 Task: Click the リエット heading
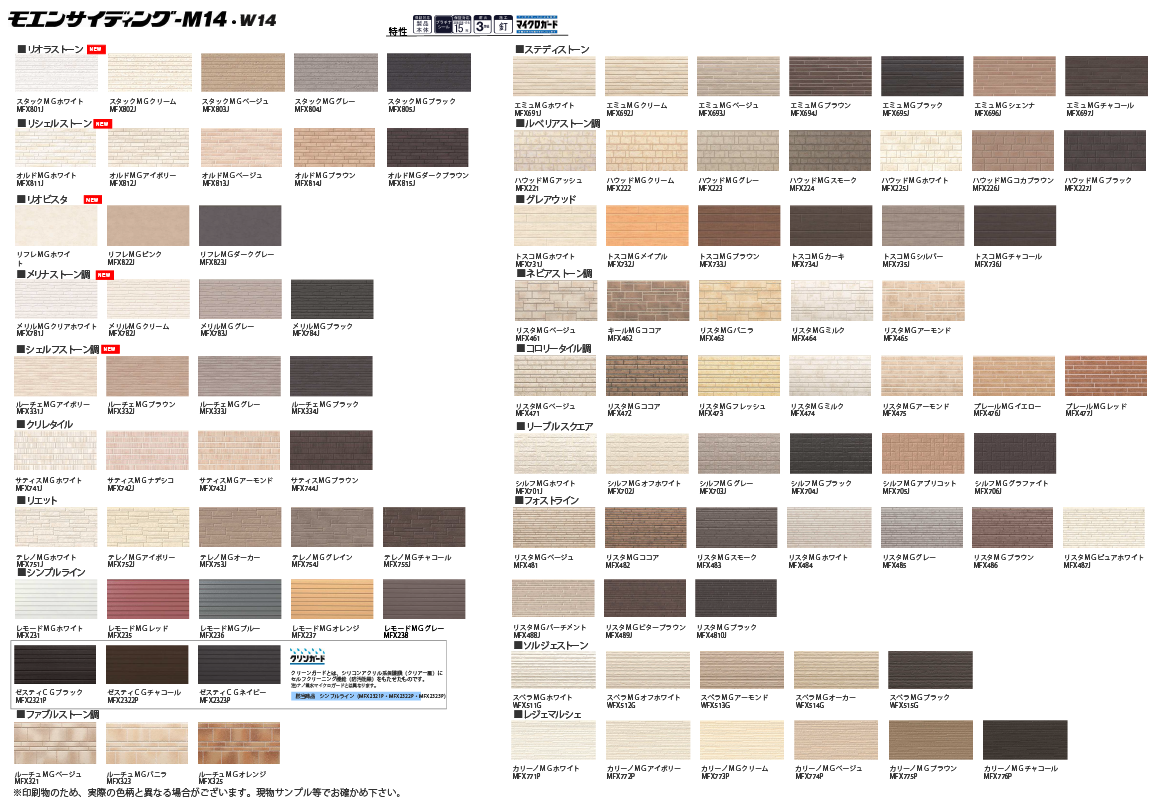(x=37, y=500)
